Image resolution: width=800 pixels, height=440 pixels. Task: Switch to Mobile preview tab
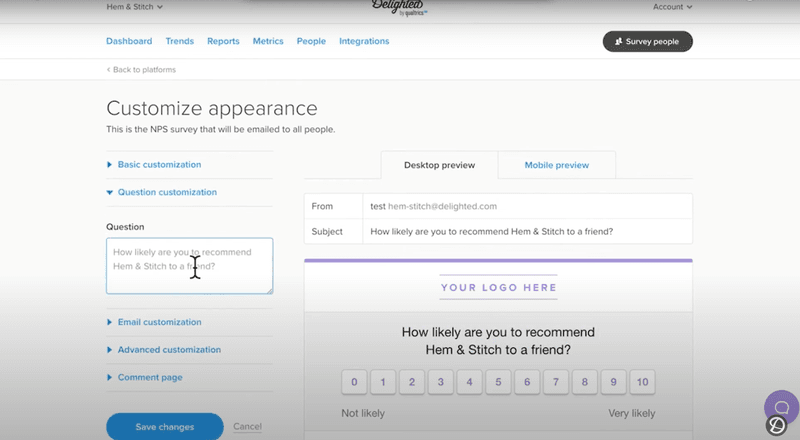pyautogui.click(x=557, y=165)
